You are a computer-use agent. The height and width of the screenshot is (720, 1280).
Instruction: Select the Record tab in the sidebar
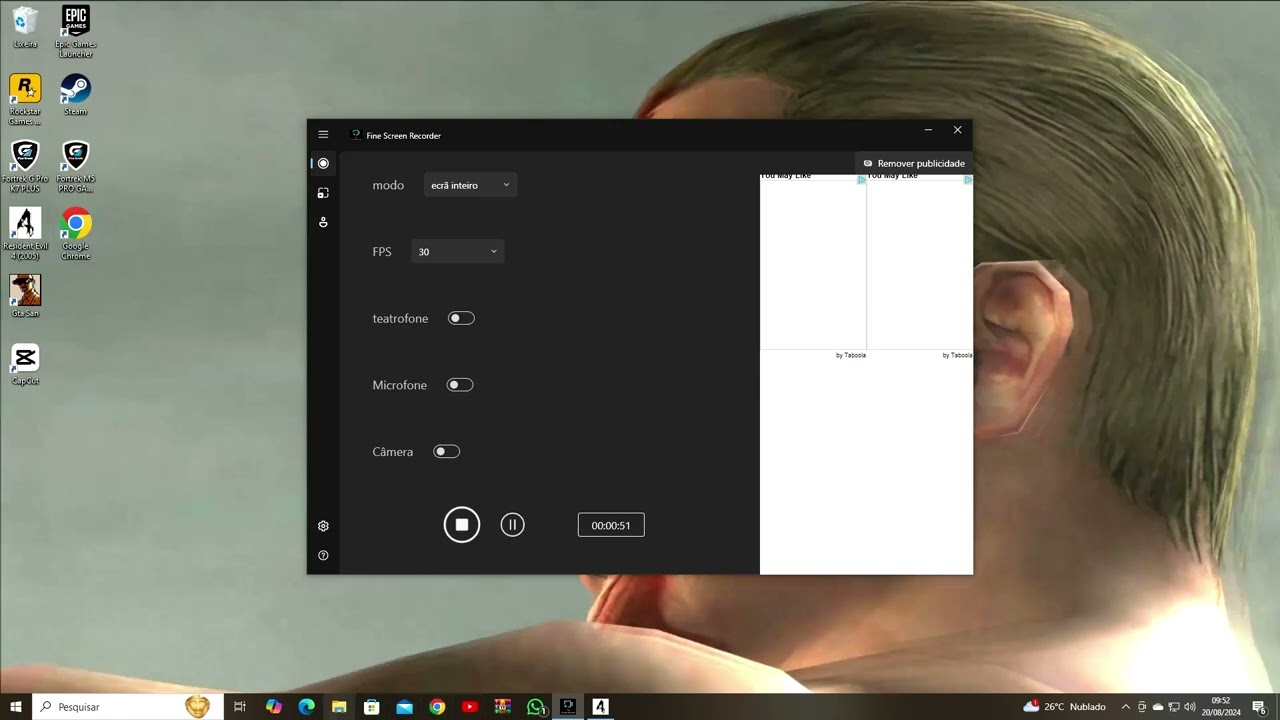[x=323, y=163]
